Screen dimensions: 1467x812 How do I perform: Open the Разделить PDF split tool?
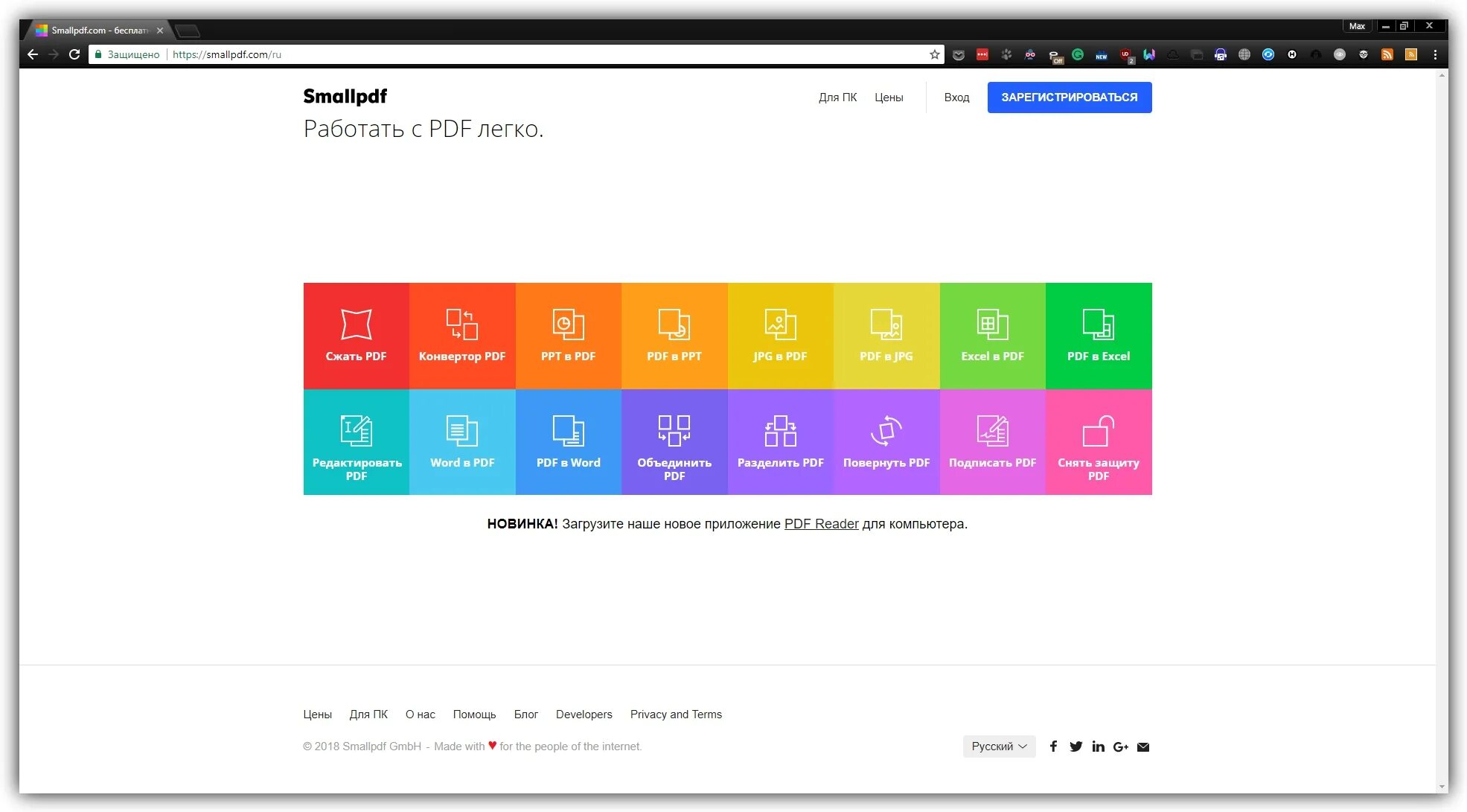pyautogui.click(x=780, y=442)
